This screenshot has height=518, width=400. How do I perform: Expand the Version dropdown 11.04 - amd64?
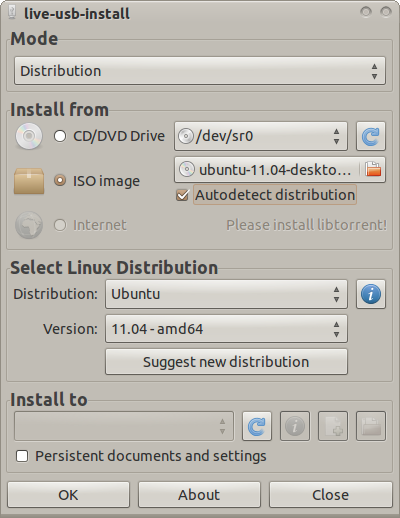226,329
